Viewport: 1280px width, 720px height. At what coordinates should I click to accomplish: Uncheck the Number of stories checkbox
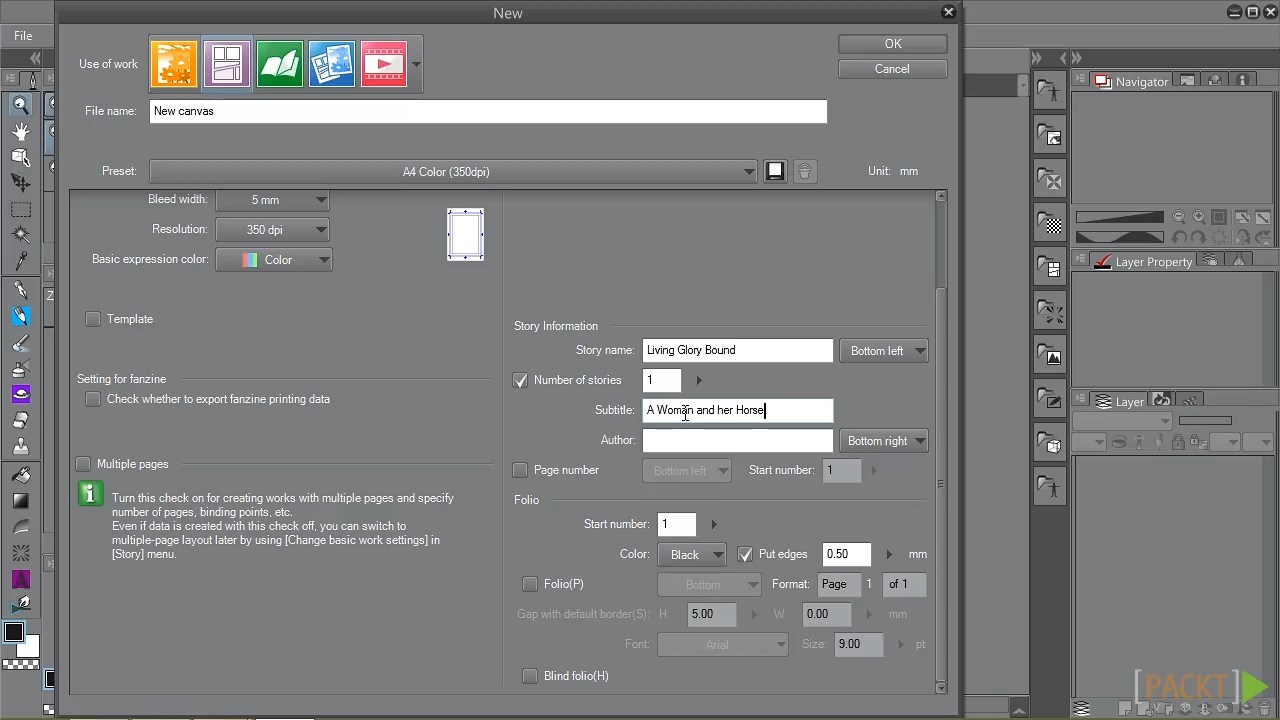[520, 380]
